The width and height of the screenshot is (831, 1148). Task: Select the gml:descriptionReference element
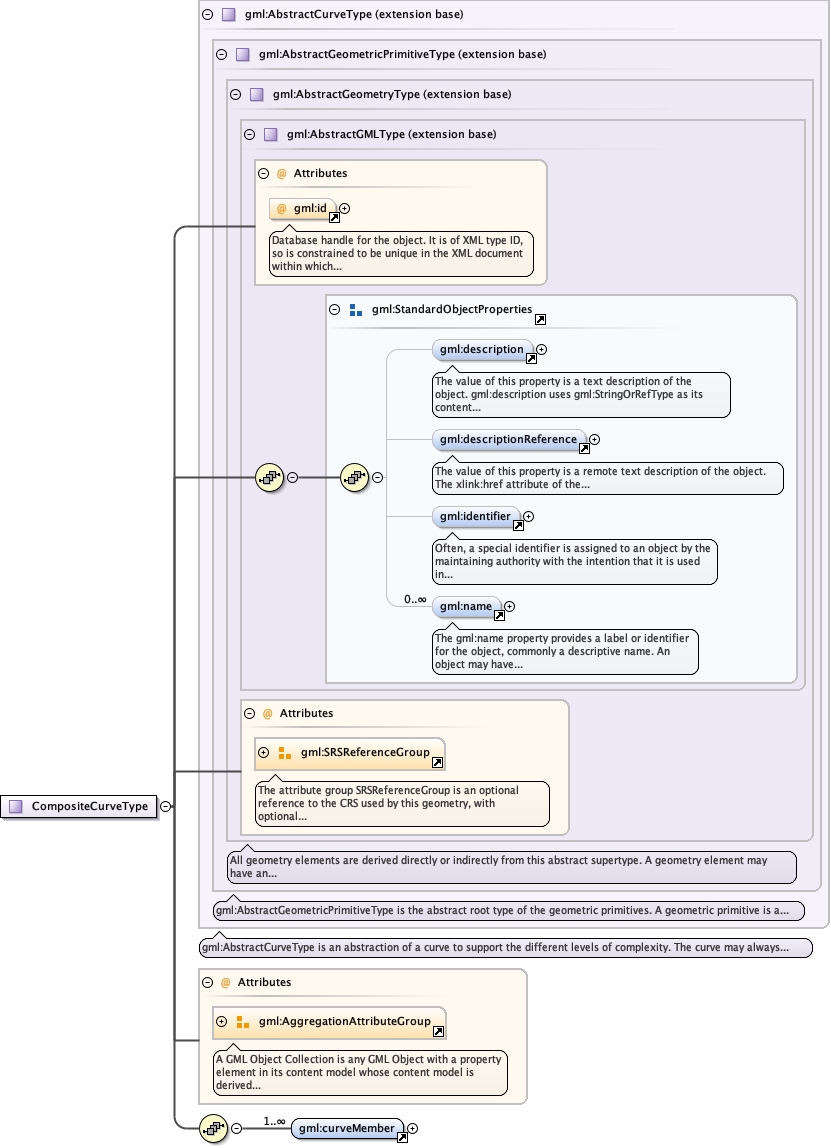509,440
